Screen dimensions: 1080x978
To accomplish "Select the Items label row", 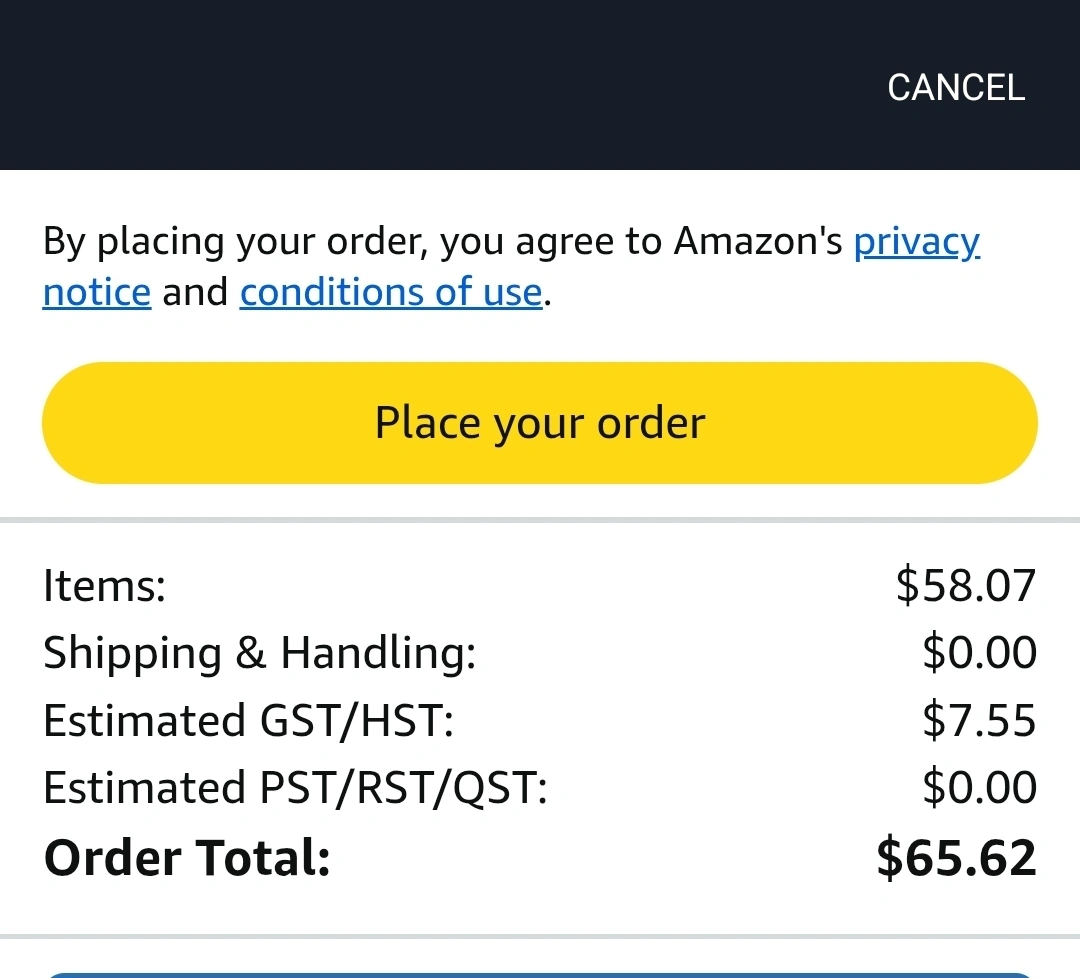I will (x=104, y=586).
